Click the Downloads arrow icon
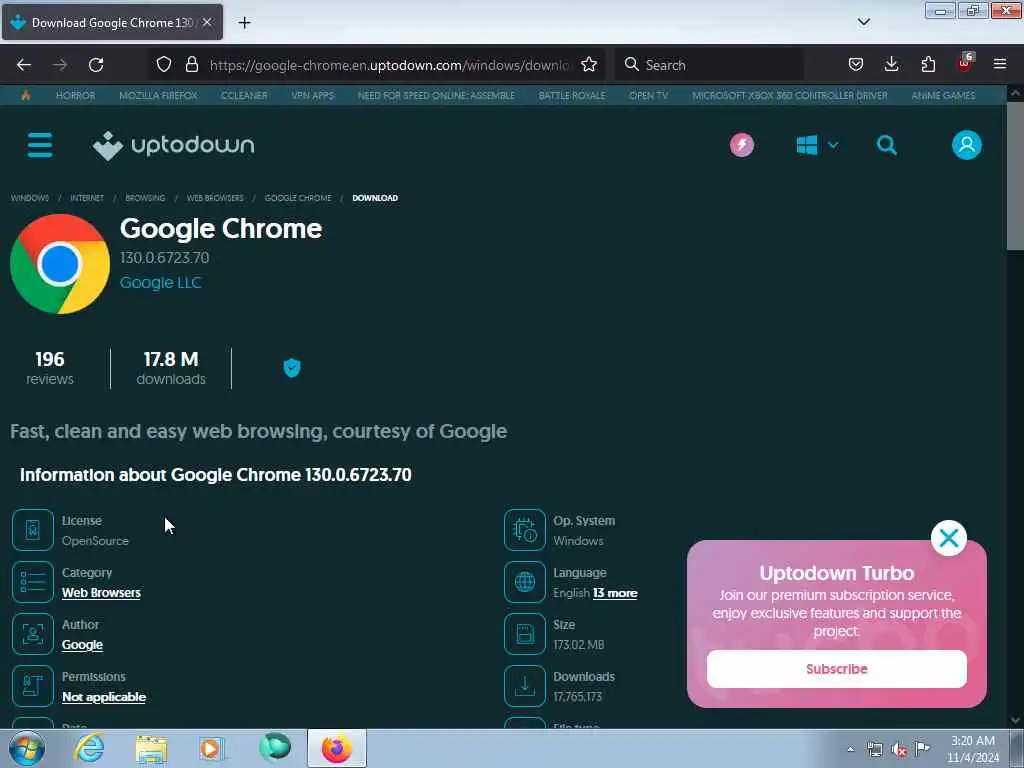 click(524, 686)
